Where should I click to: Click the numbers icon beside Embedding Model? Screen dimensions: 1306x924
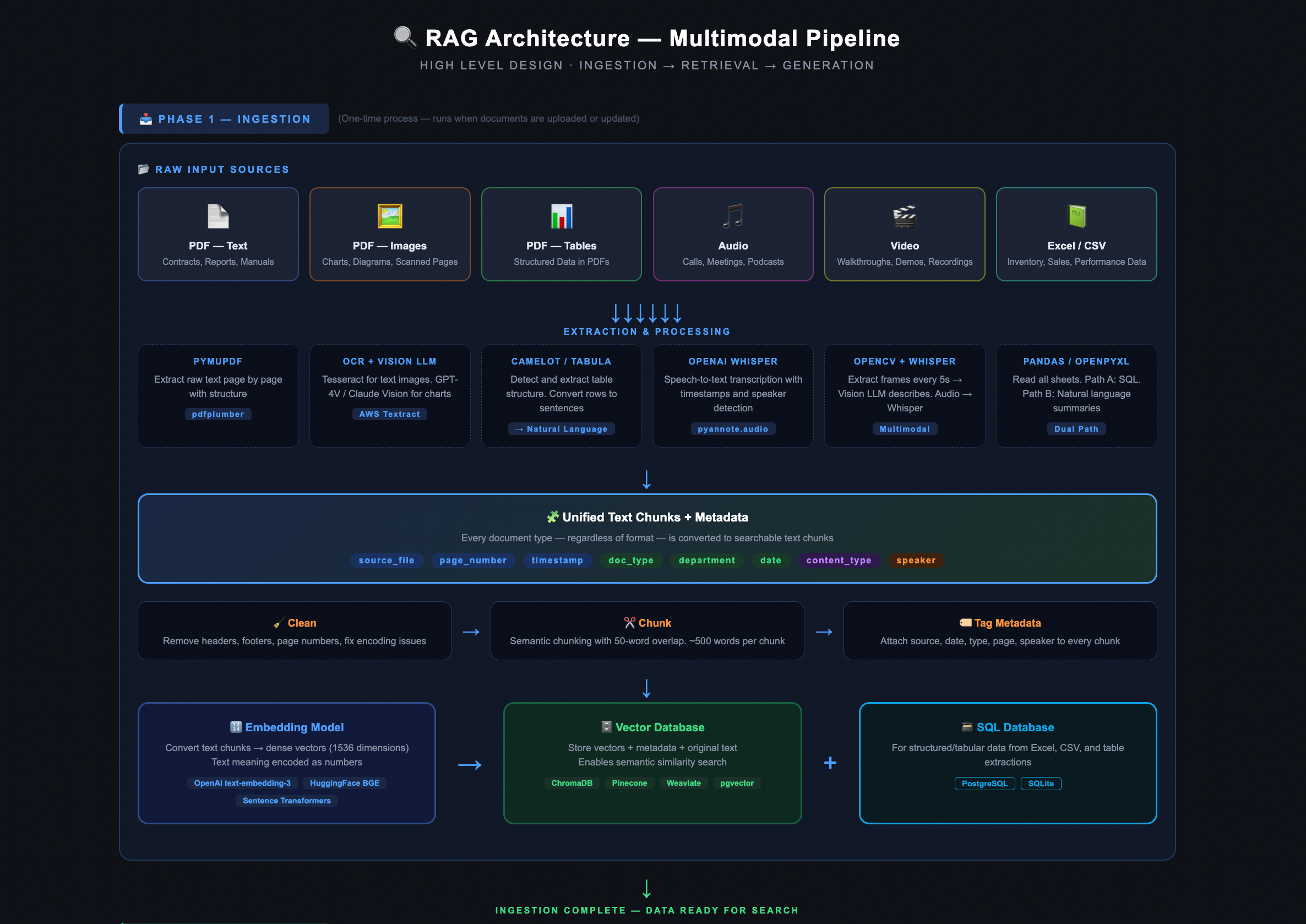pyautogui.click(x=236, y=726)
